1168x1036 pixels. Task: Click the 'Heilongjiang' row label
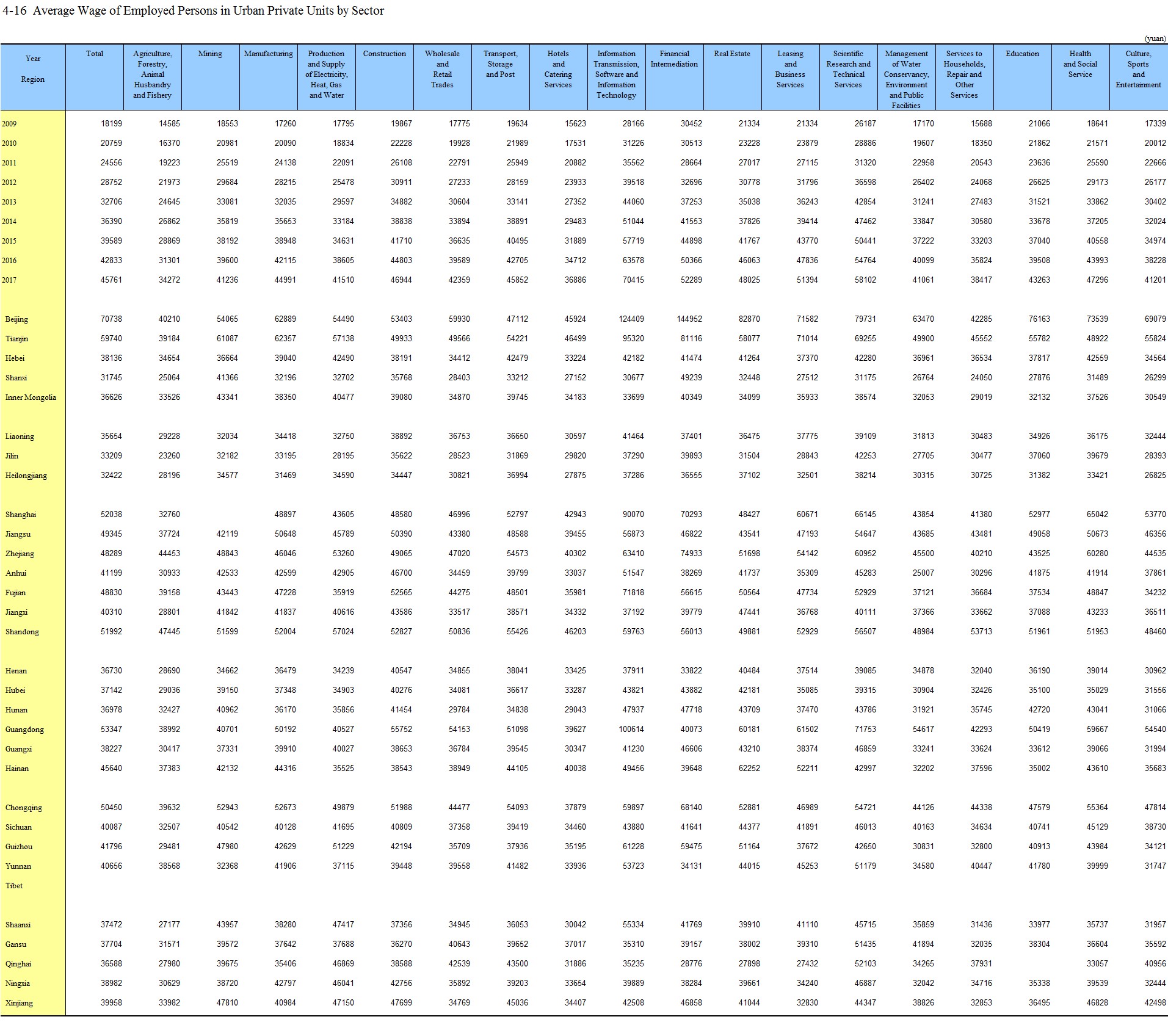click(26, 476)
